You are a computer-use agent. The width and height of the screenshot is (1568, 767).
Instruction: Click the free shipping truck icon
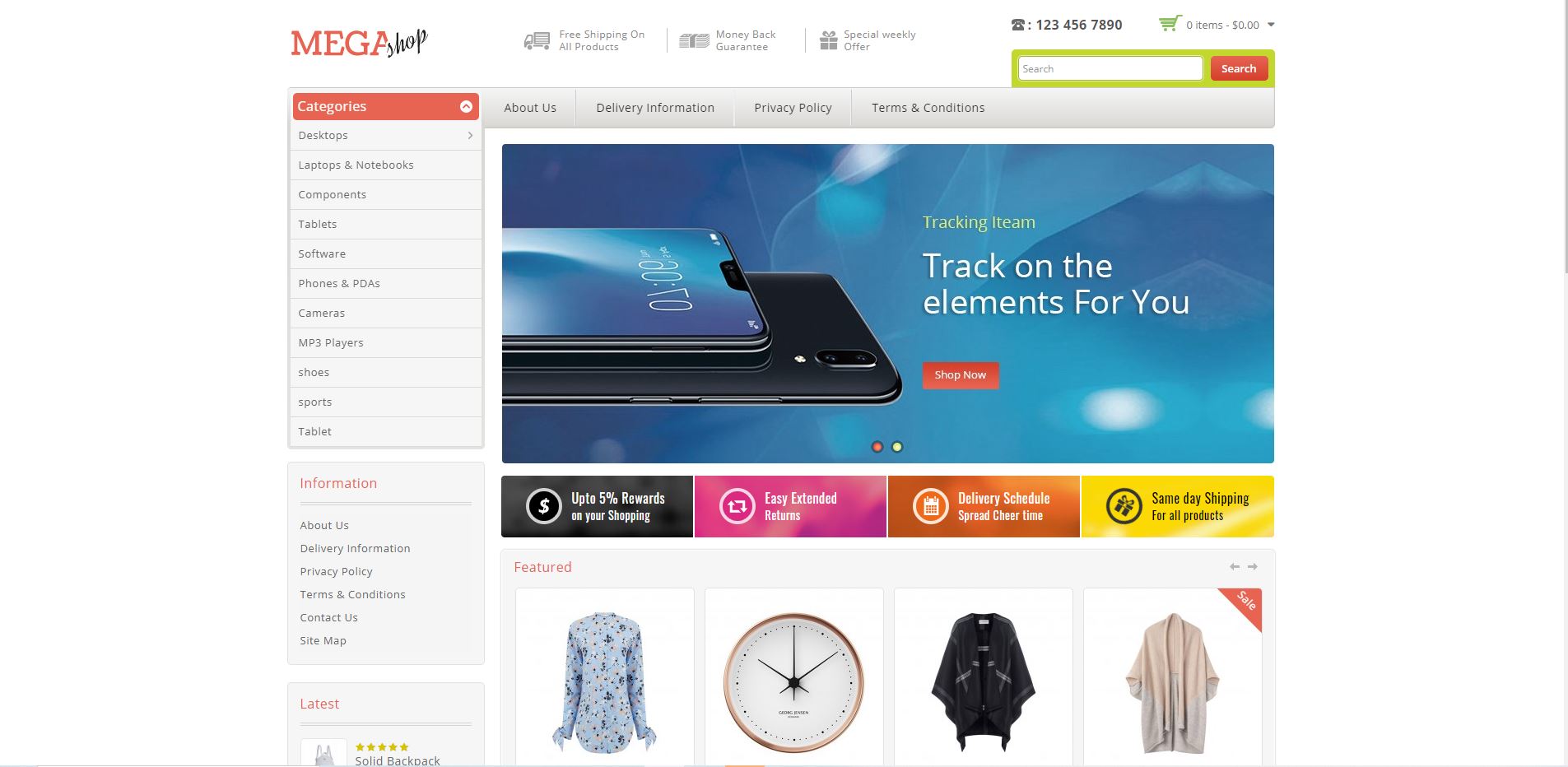[x=537, y=40]
